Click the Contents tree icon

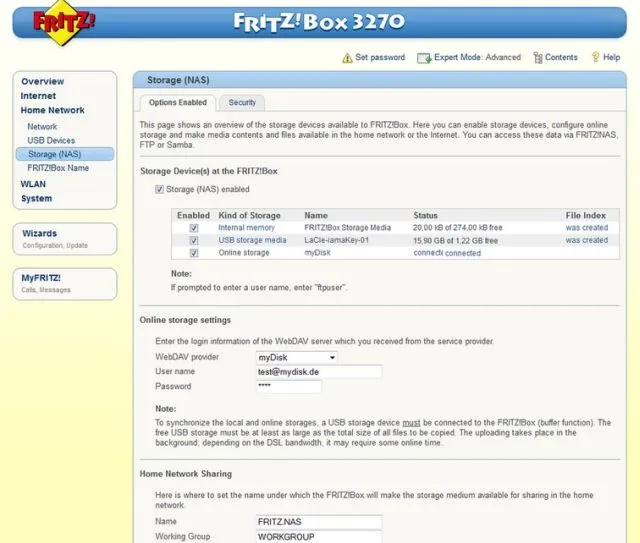coord(538,58)
